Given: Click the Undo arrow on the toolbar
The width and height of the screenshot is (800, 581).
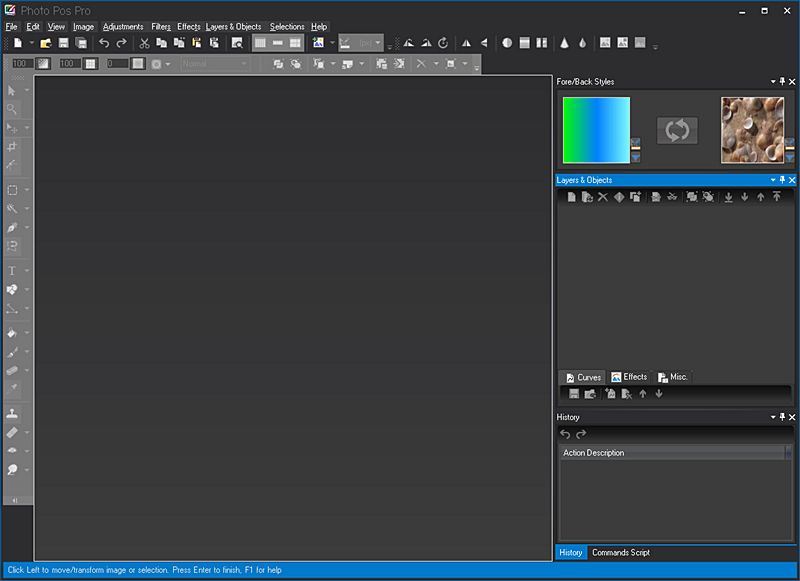Looking at the screenshot, I should (x=104, y=42).
